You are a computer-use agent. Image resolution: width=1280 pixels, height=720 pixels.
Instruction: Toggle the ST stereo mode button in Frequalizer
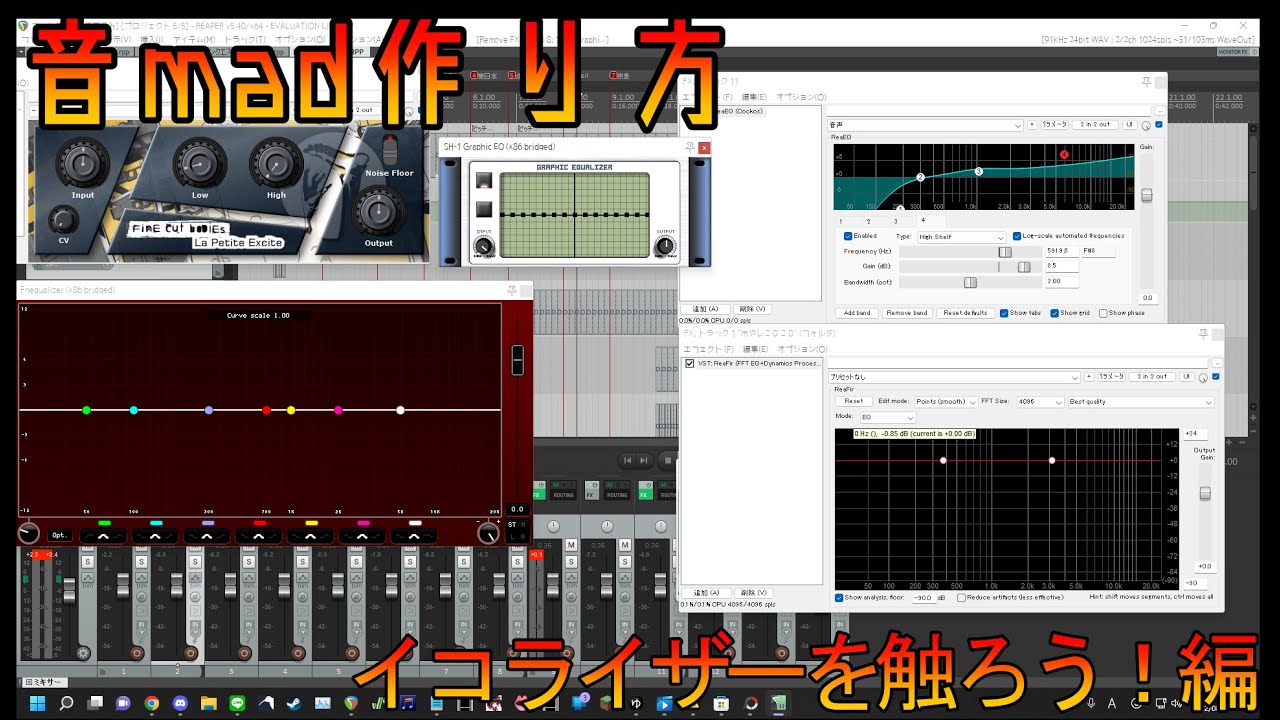point(513,524)
